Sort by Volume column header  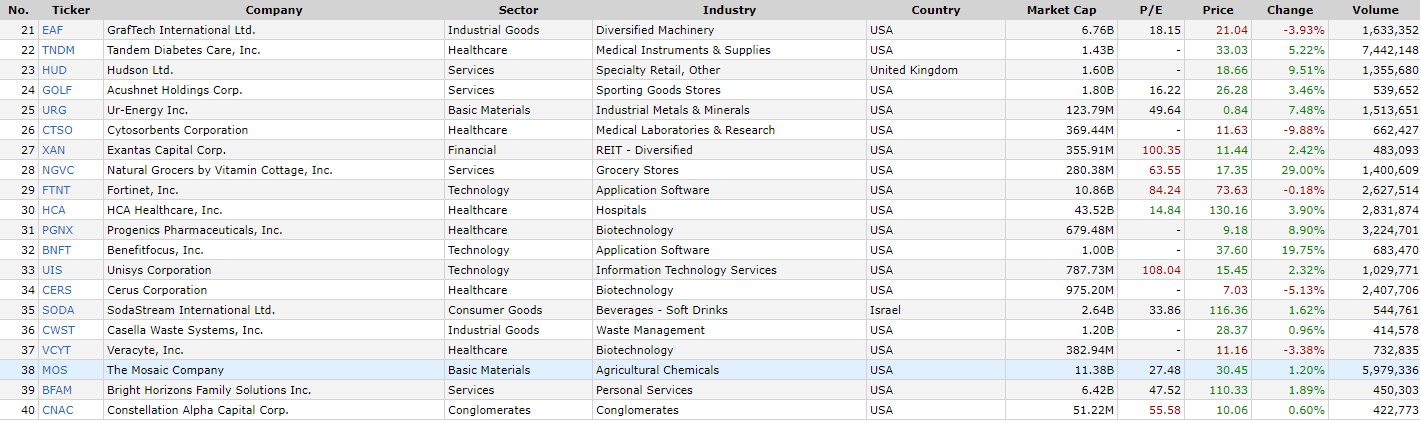[1375, 10]
